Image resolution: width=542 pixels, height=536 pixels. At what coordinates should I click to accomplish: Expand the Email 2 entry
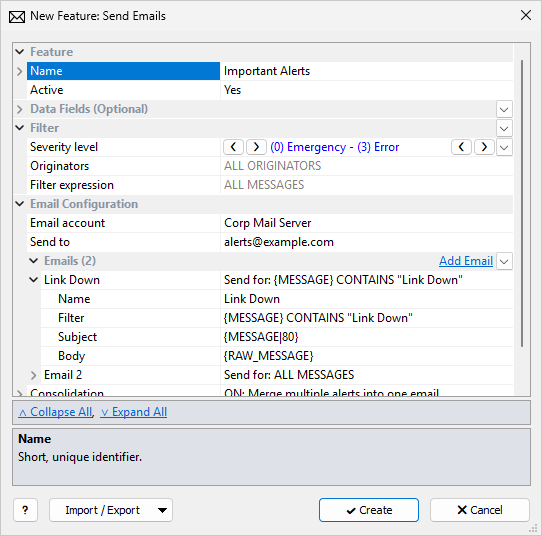pyautogui.click(x=34, y=375)
